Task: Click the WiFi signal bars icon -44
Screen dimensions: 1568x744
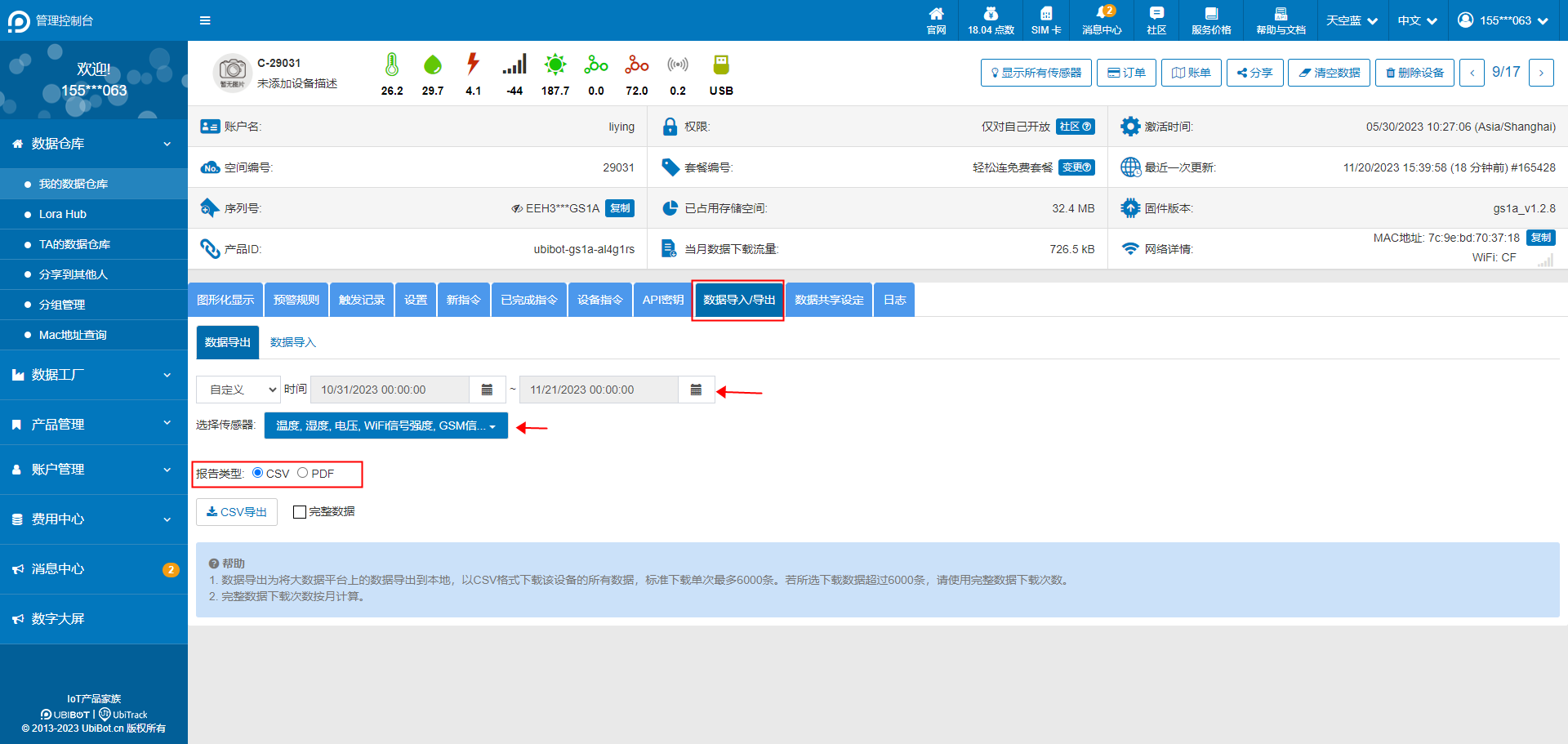Action: point(514,64)
